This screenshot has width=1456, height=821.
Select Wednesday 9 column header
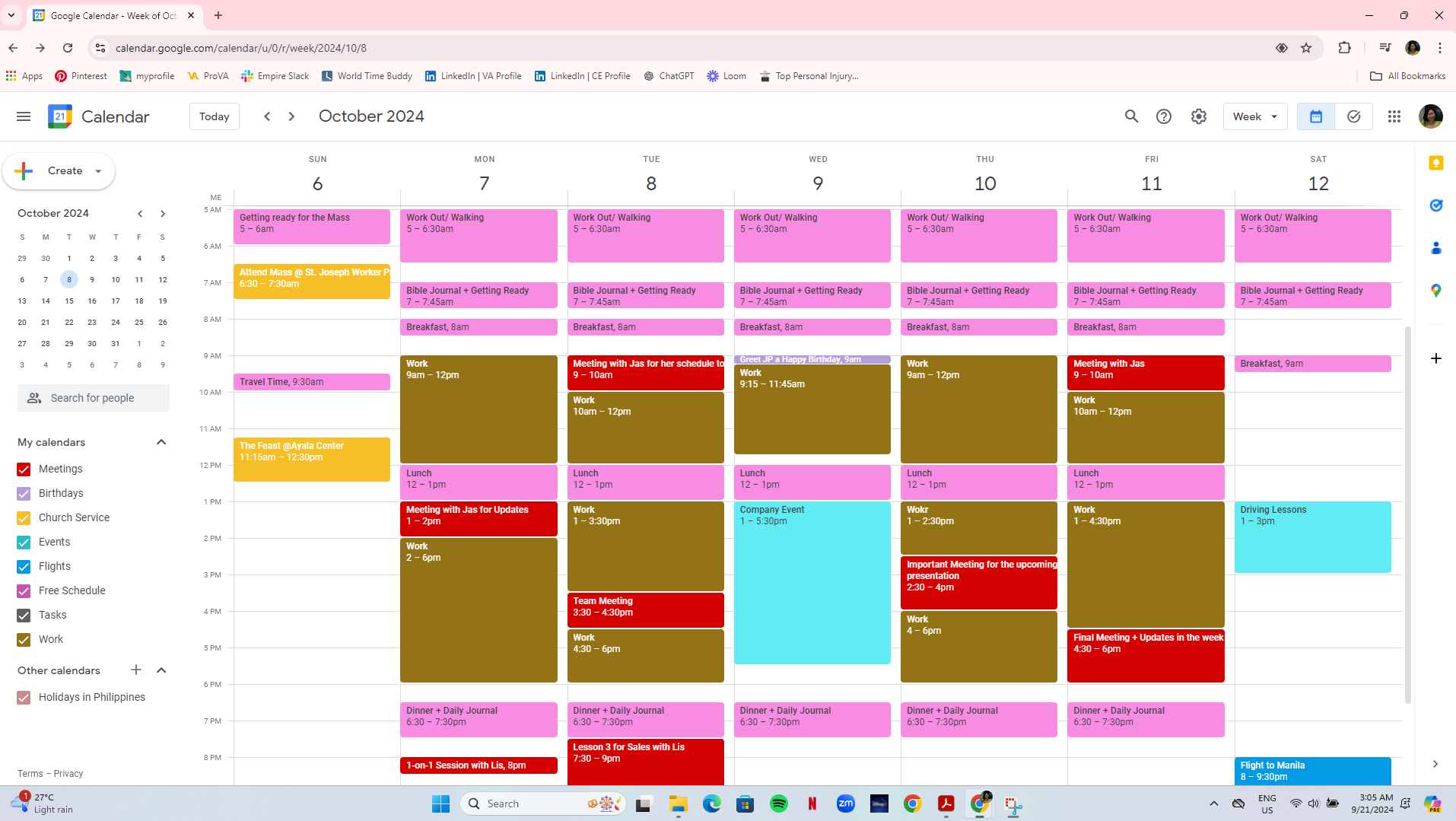coord(818,183)
